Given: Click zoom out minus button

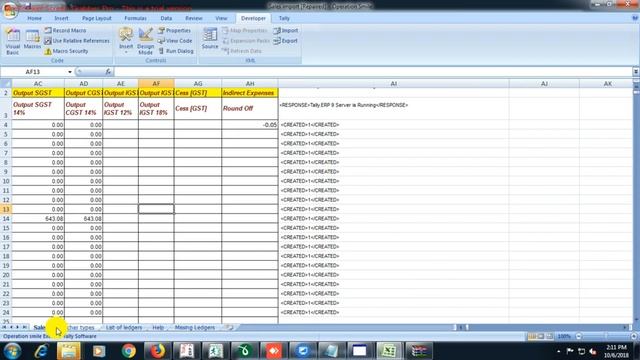Looking at the screenshot, I should point(578,336).
